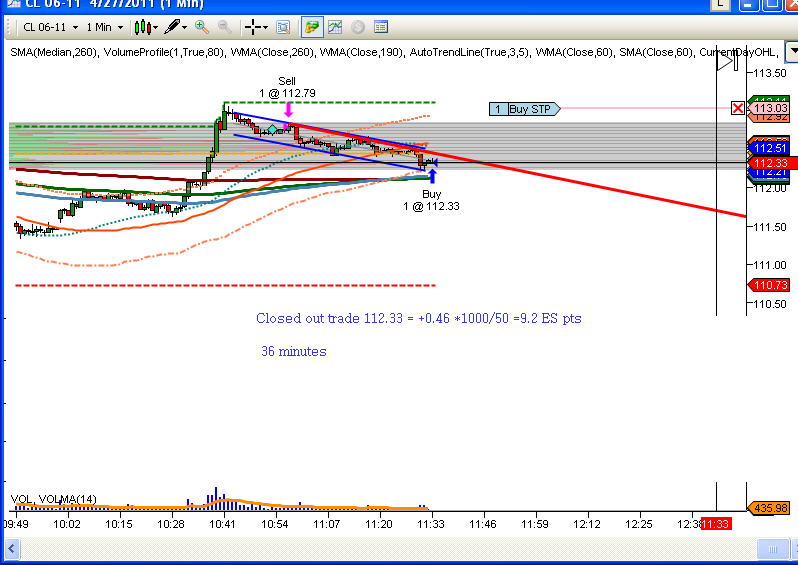Open the data box table icon

click(381, 27)
